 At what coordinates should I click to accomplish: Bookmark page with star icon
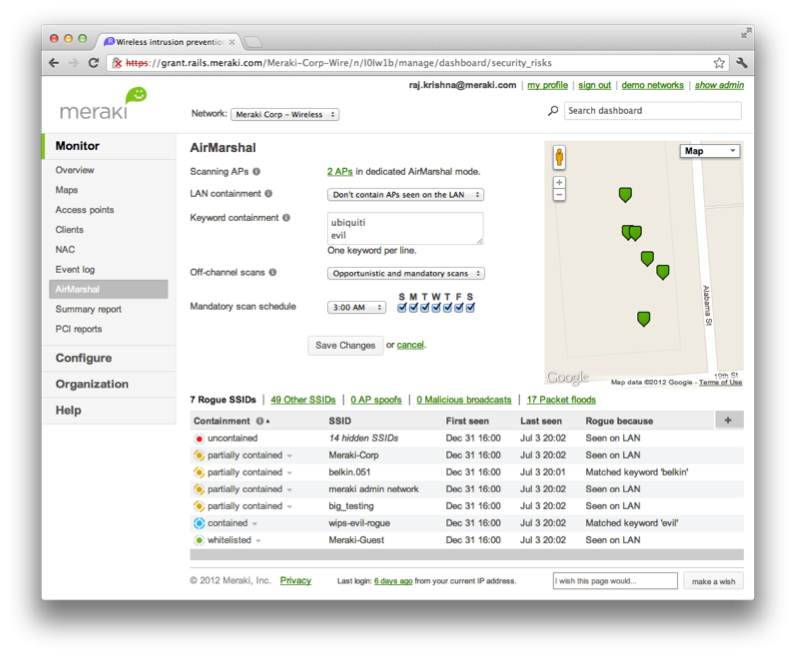click(x=719, y=63)
